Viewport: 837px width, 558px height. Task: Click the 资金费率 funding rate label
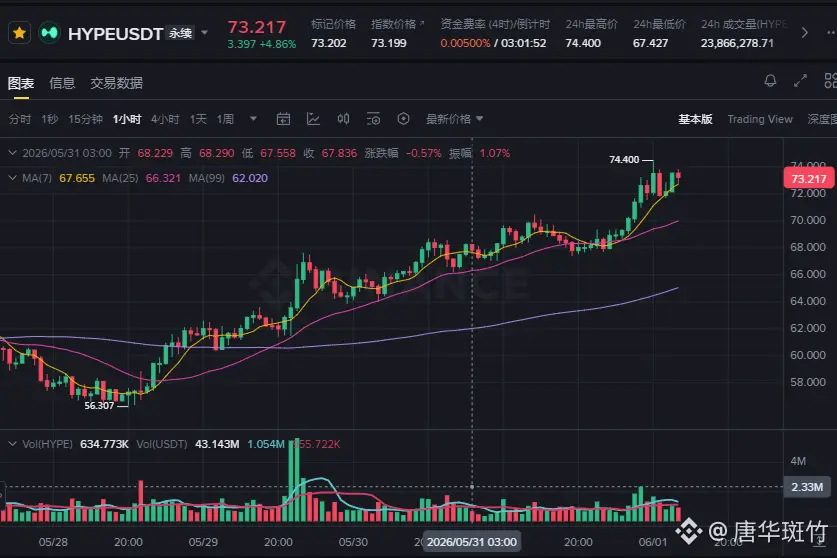point(495,24)
